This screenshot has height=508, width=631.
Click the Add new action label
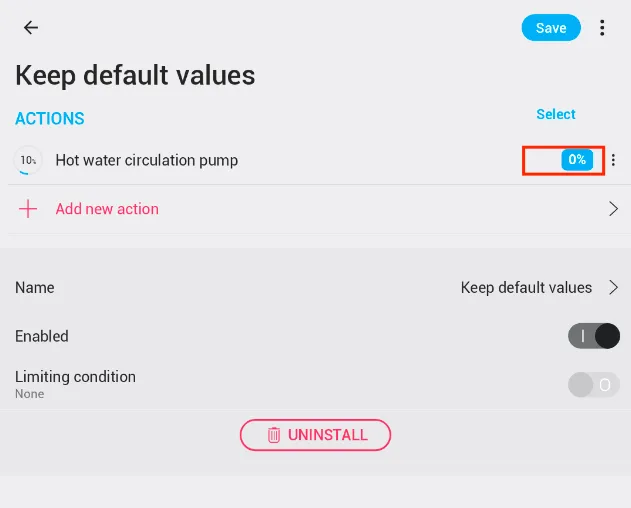click(107, 209)
